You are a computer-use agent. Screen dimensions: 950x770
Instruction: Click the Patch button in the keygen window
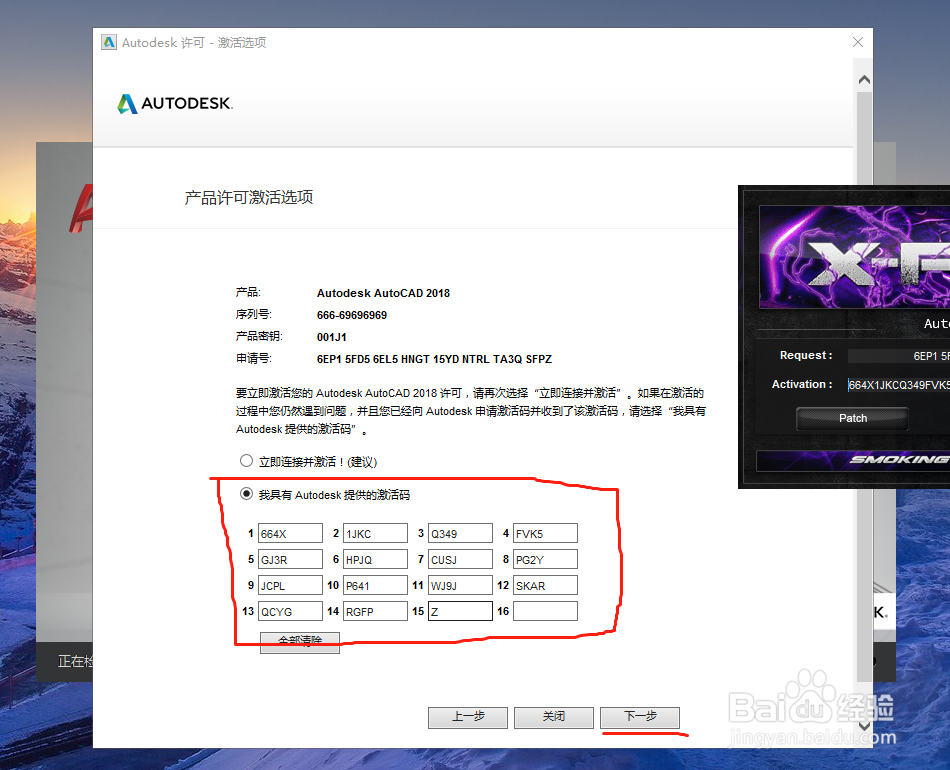852,418
